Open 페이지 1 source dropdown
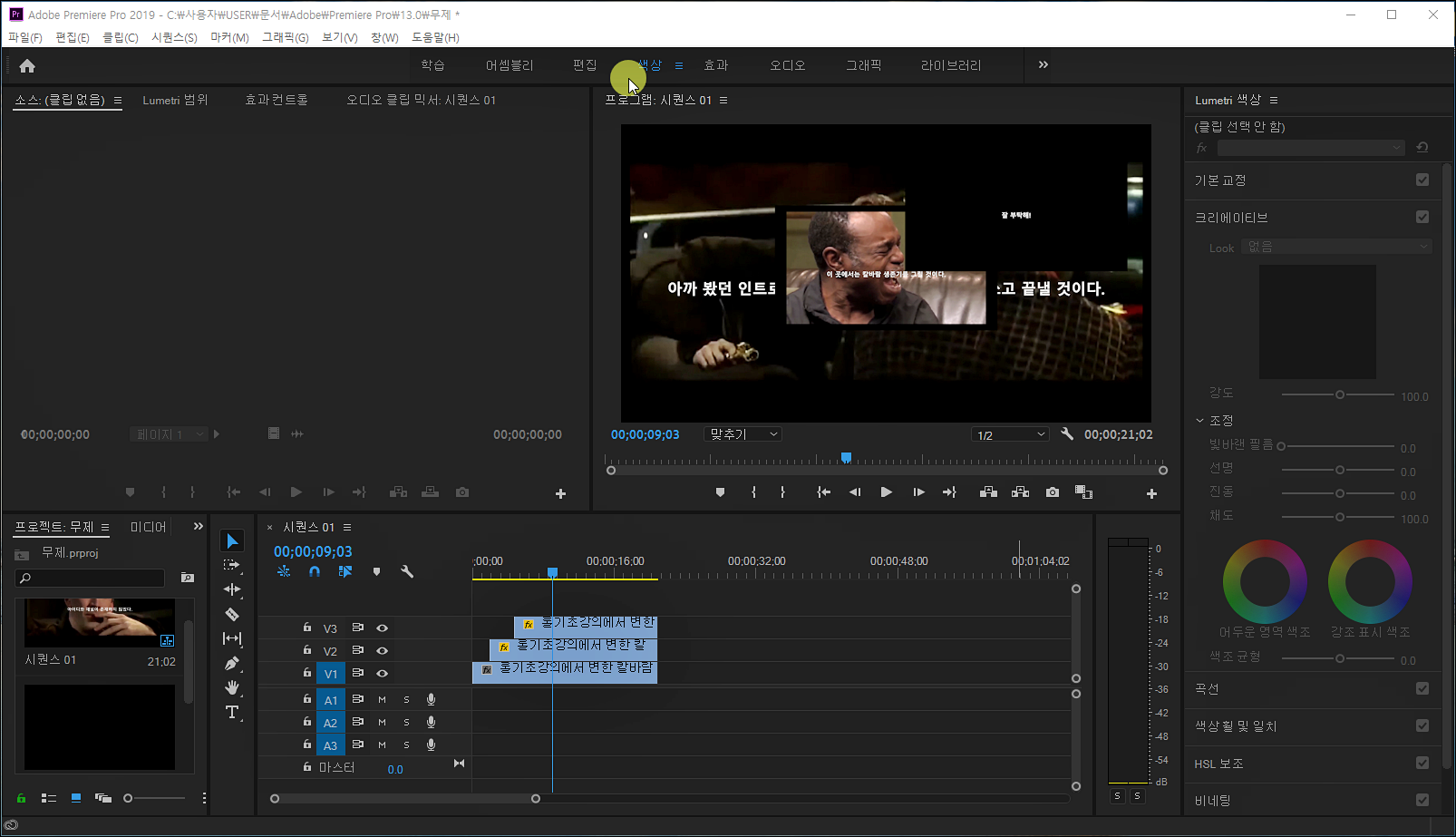Viewport: 1456px width, 837px height. (169, 434)
